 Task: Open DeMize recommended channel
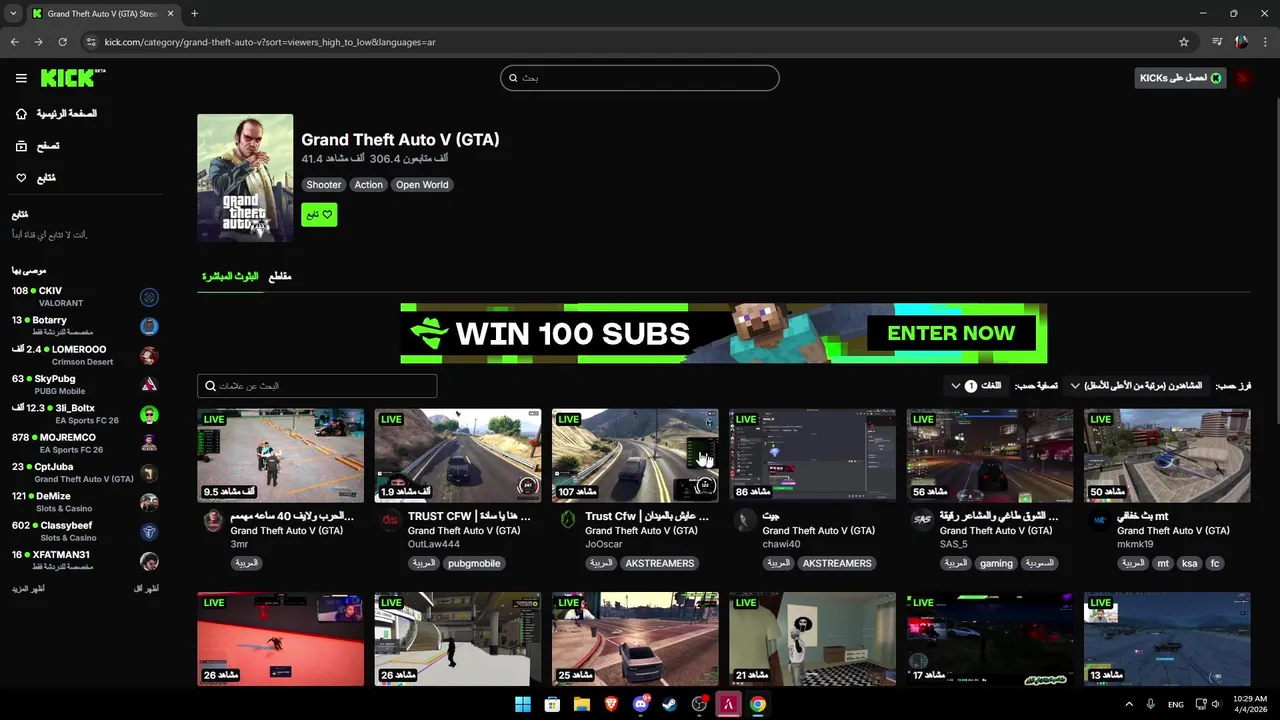coord(85,502)
